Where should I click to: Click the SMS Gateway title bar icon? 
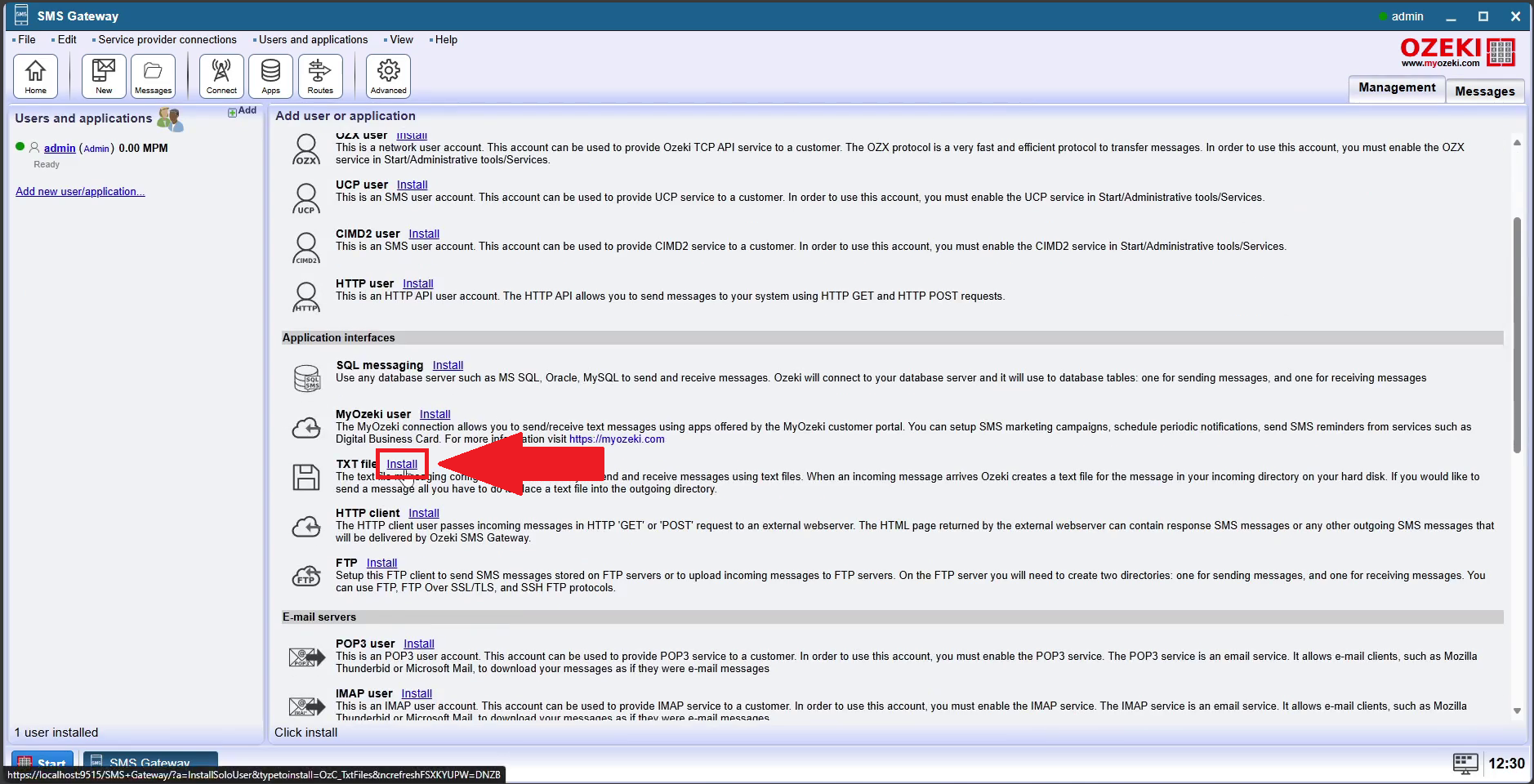[21, 15]
